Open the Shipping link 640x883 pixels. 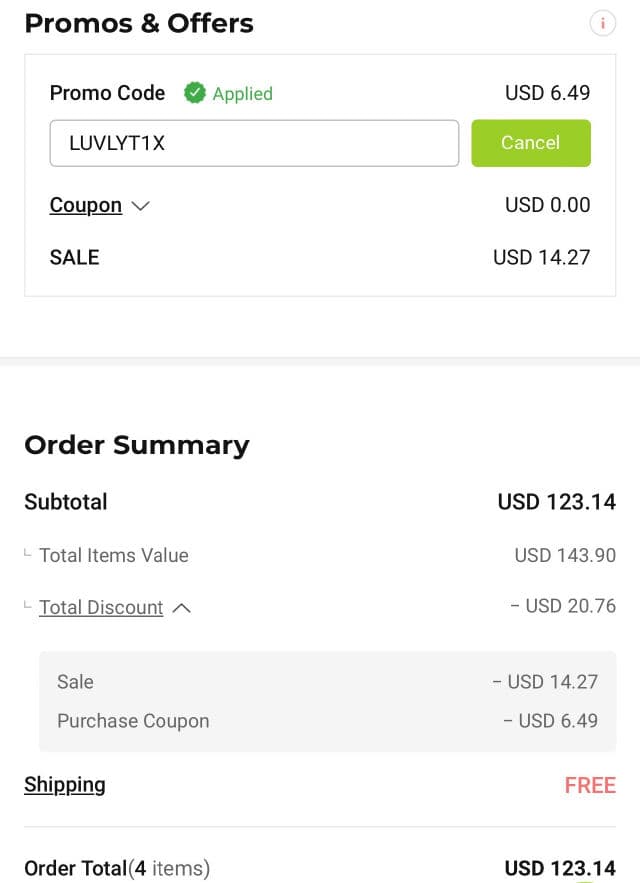pyautogui.click(x=65, y=785)
